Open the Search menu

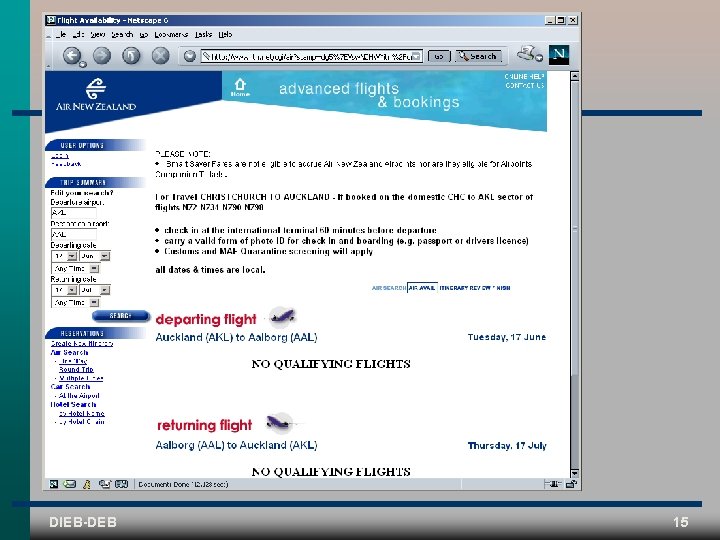[122, 34]
